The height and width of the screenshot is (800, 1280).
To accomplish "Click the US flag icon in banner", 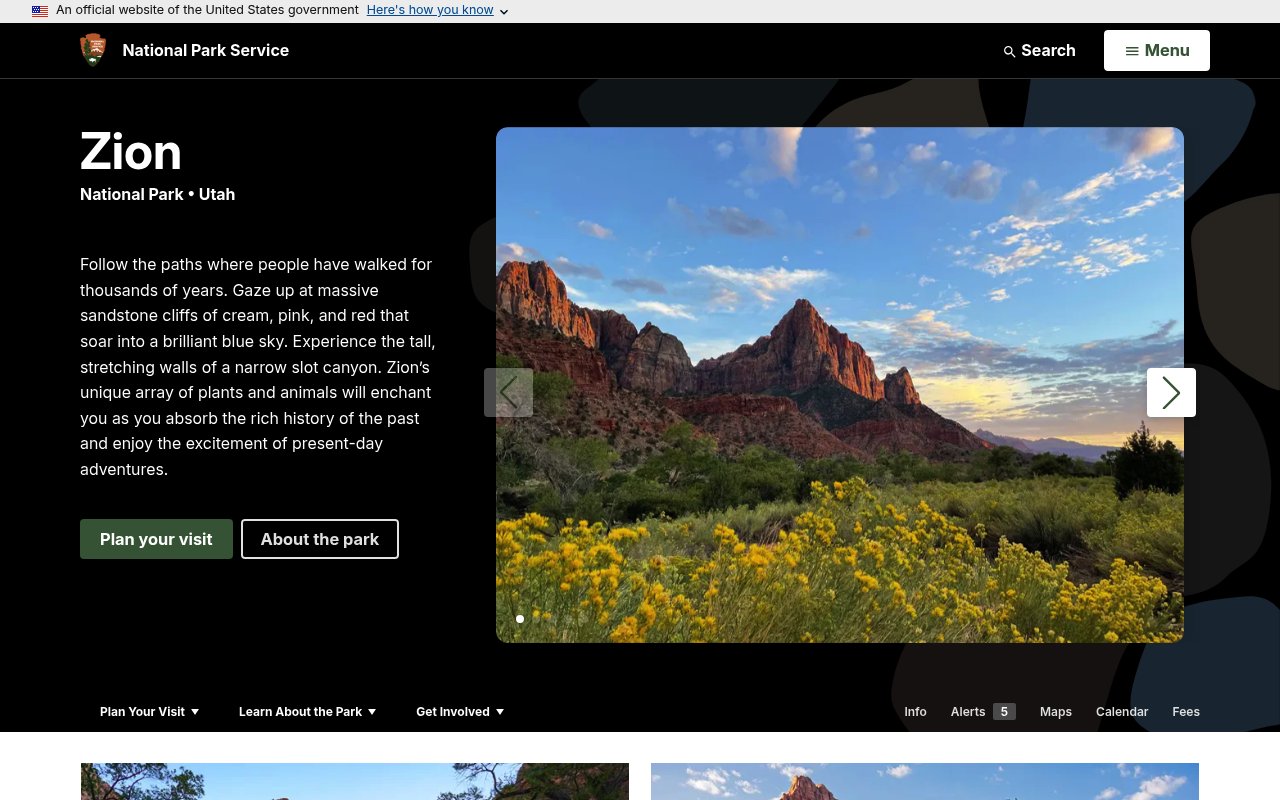I will click(x=40, y=11).
